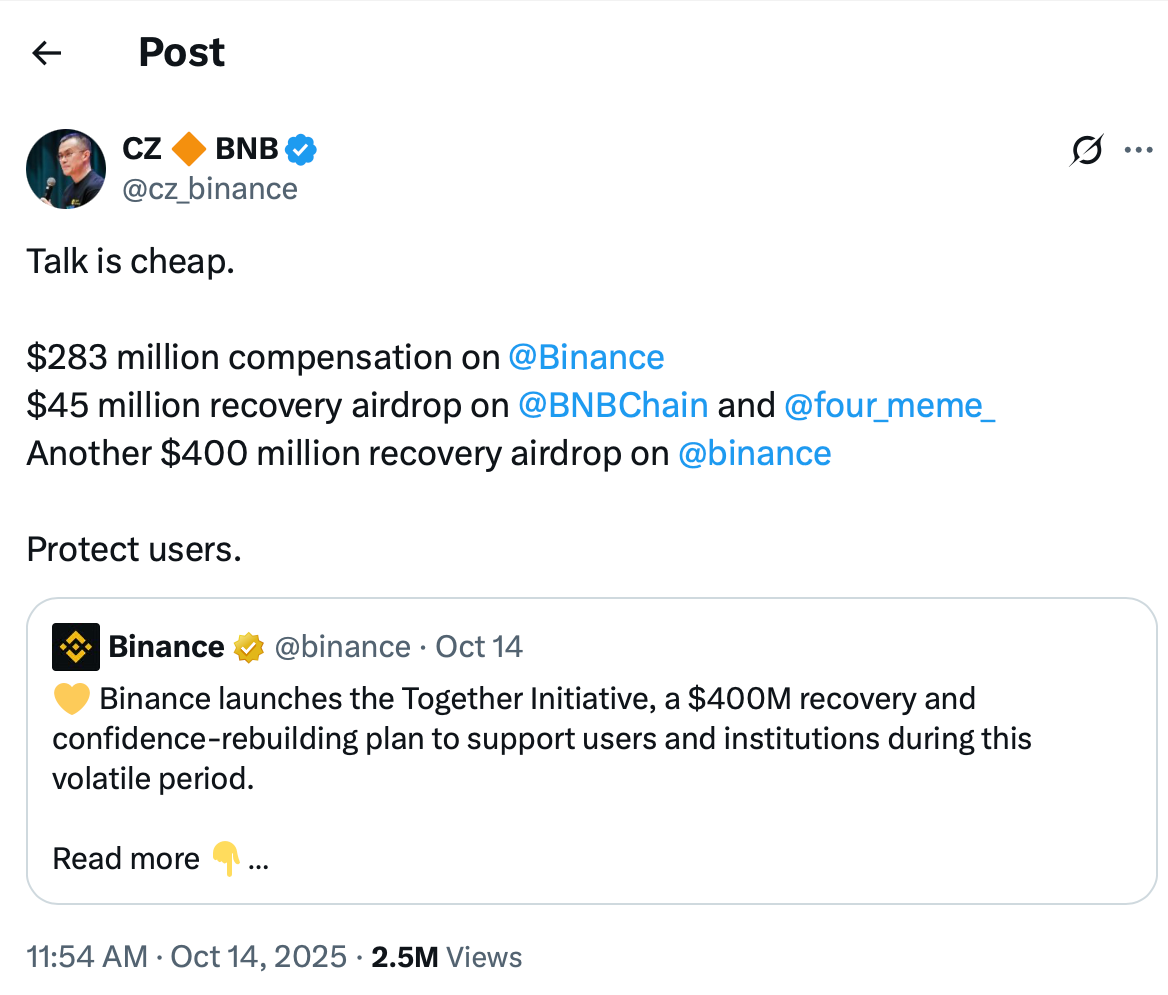Click the down-pointing emoji after Read more
This screenshot has height=995, width=1168.
[226, 858]
